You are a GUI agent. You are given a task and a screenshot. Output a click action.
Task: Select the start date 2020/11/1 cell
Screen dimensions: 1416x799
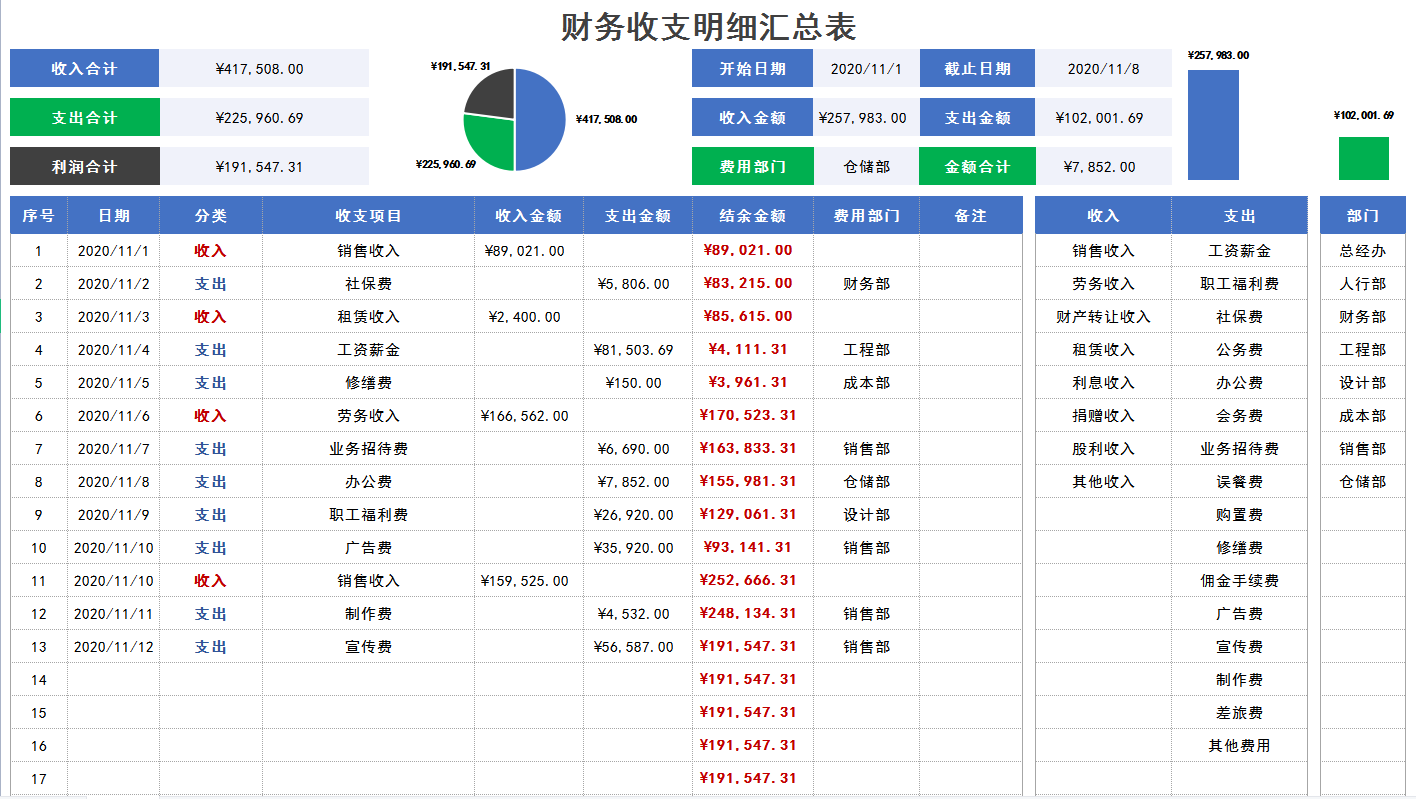(866, 69)
